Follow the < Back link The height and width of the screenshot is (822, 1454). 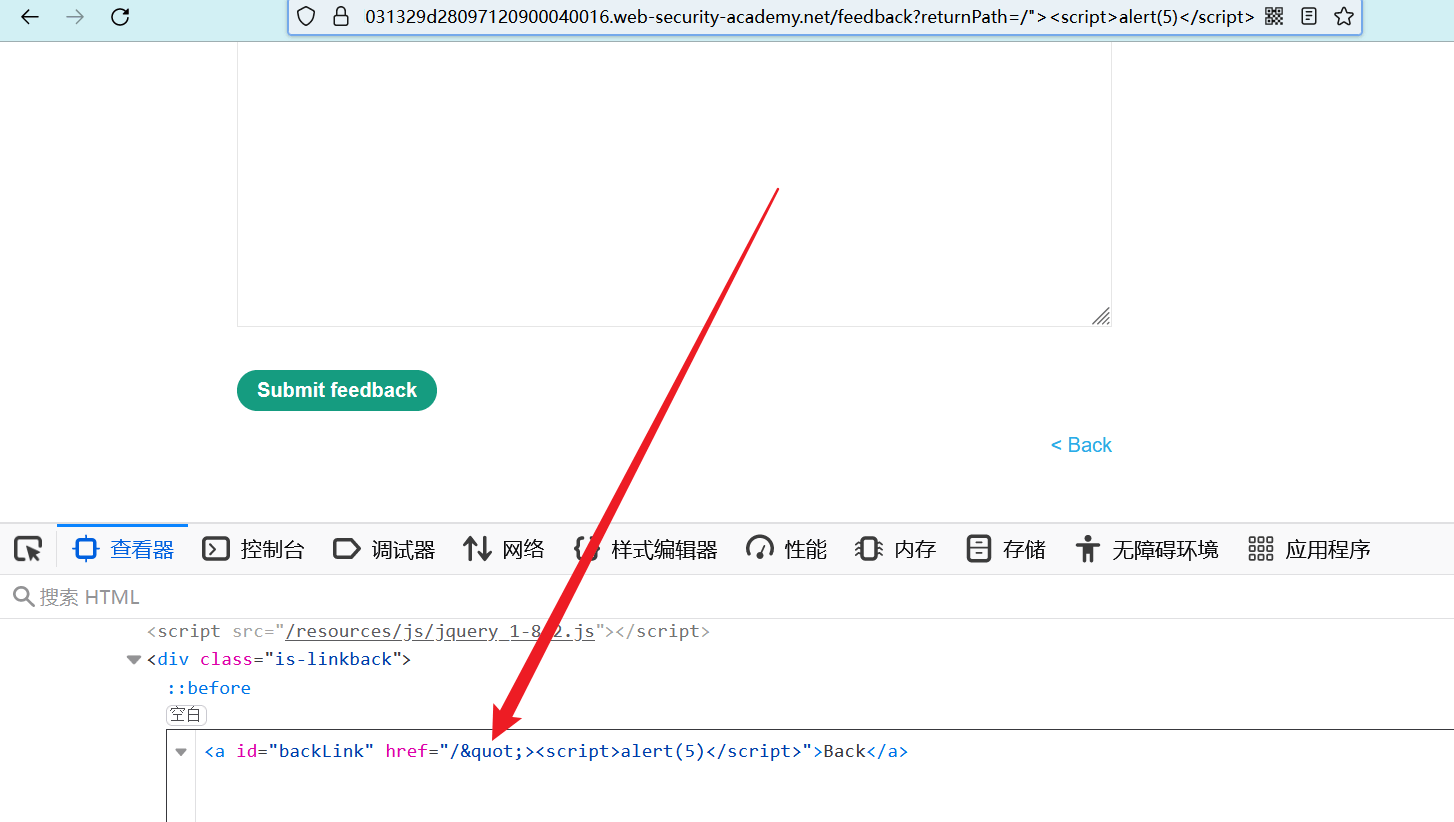click(1081, 445)
